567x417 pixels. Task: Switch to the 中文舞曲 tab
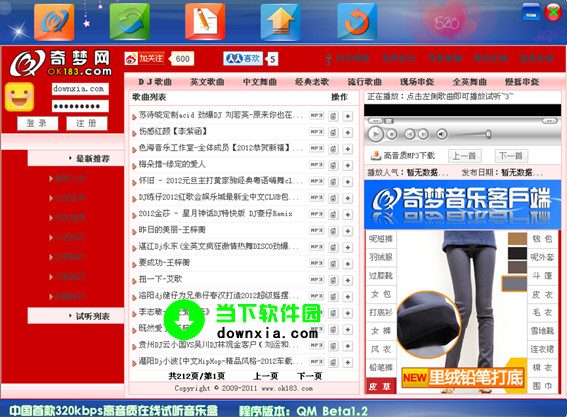(260, 82)
